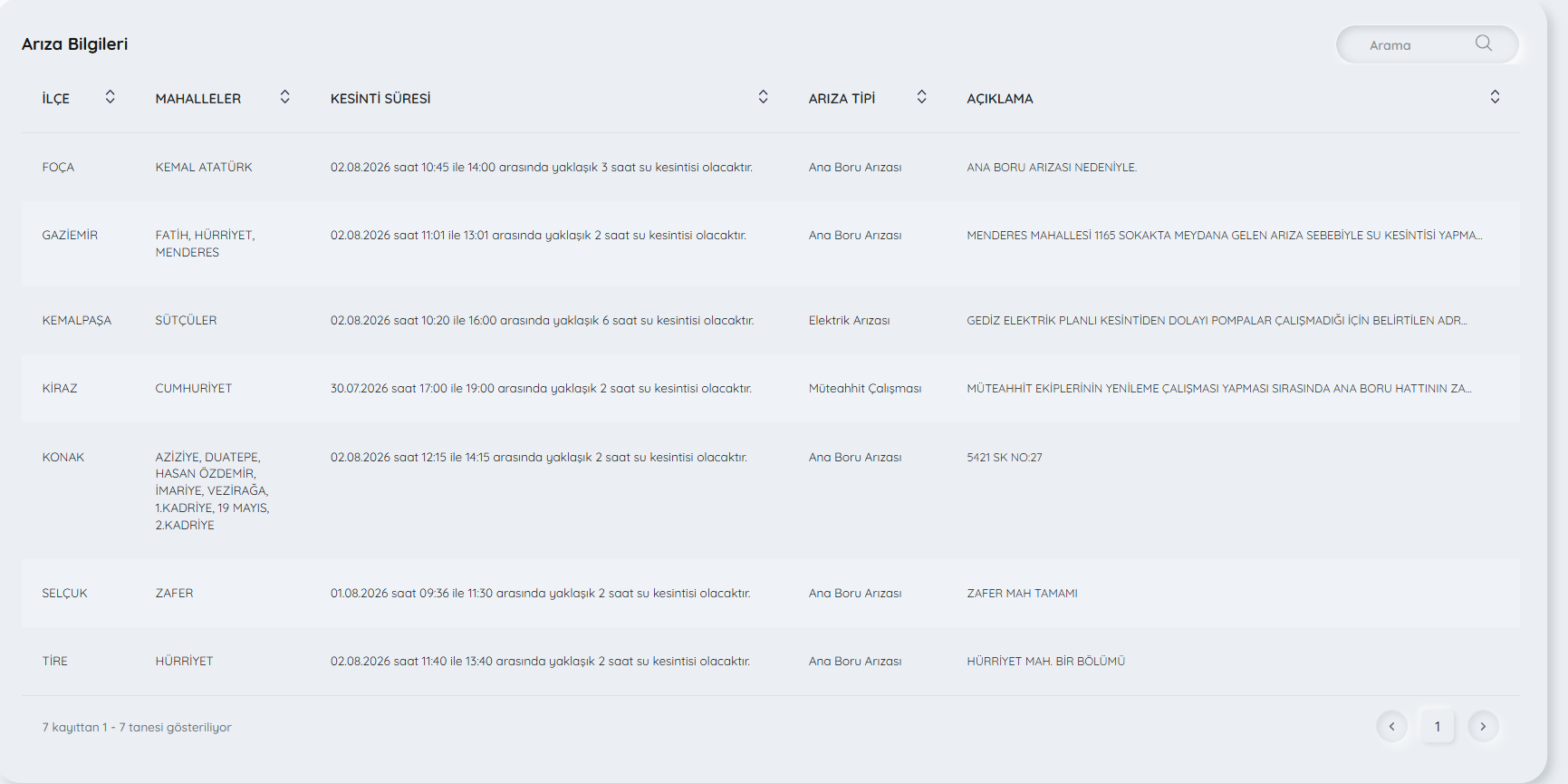Select the FOÇA row district cell
The image size is (1568, 784).
(x=58, y=168)
